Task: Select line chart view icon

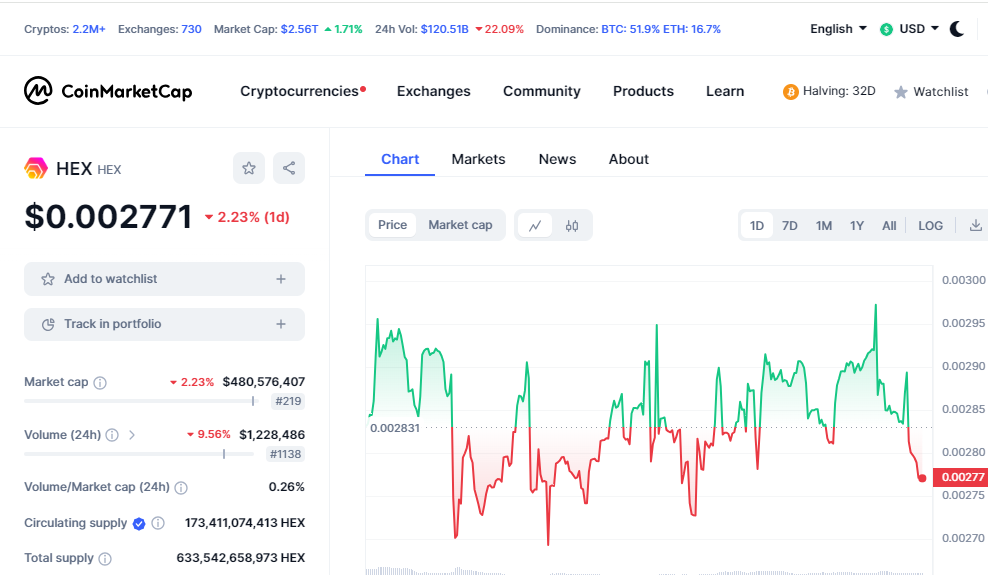Action: [x=535, y=225]
